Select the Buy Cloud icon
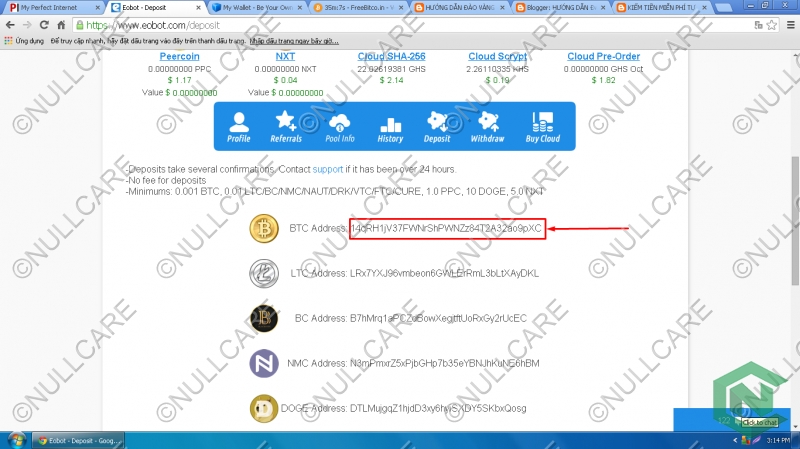 (543, 126)
